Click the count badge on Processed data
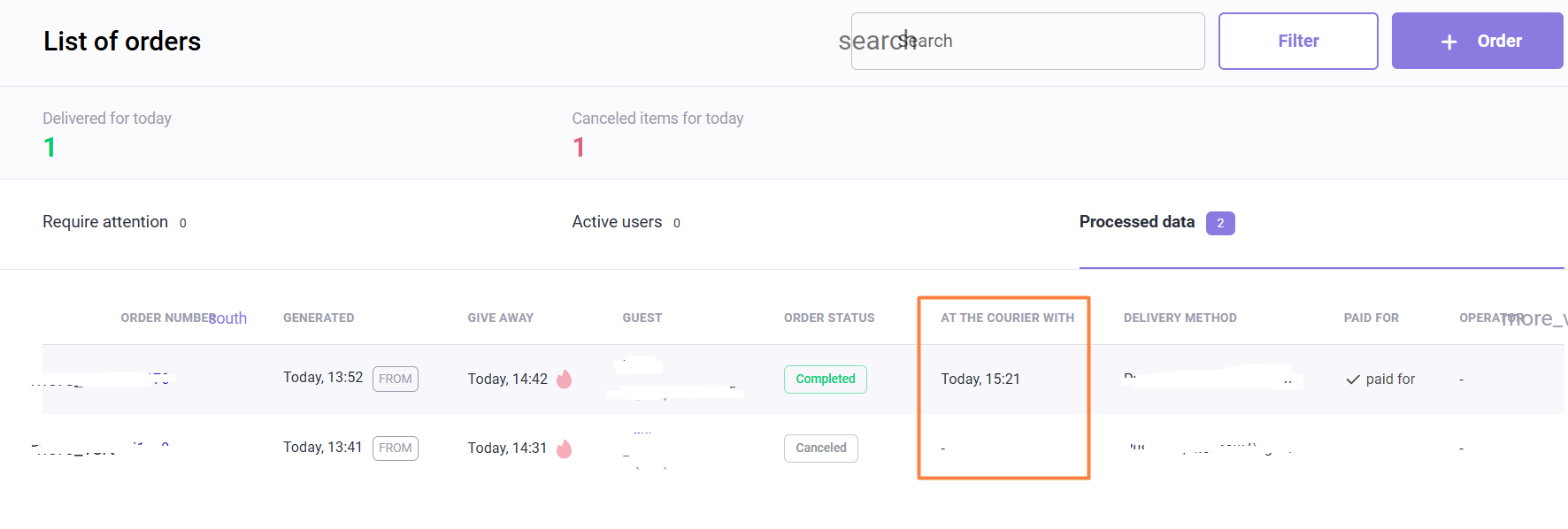 (x=1220, y=223)
